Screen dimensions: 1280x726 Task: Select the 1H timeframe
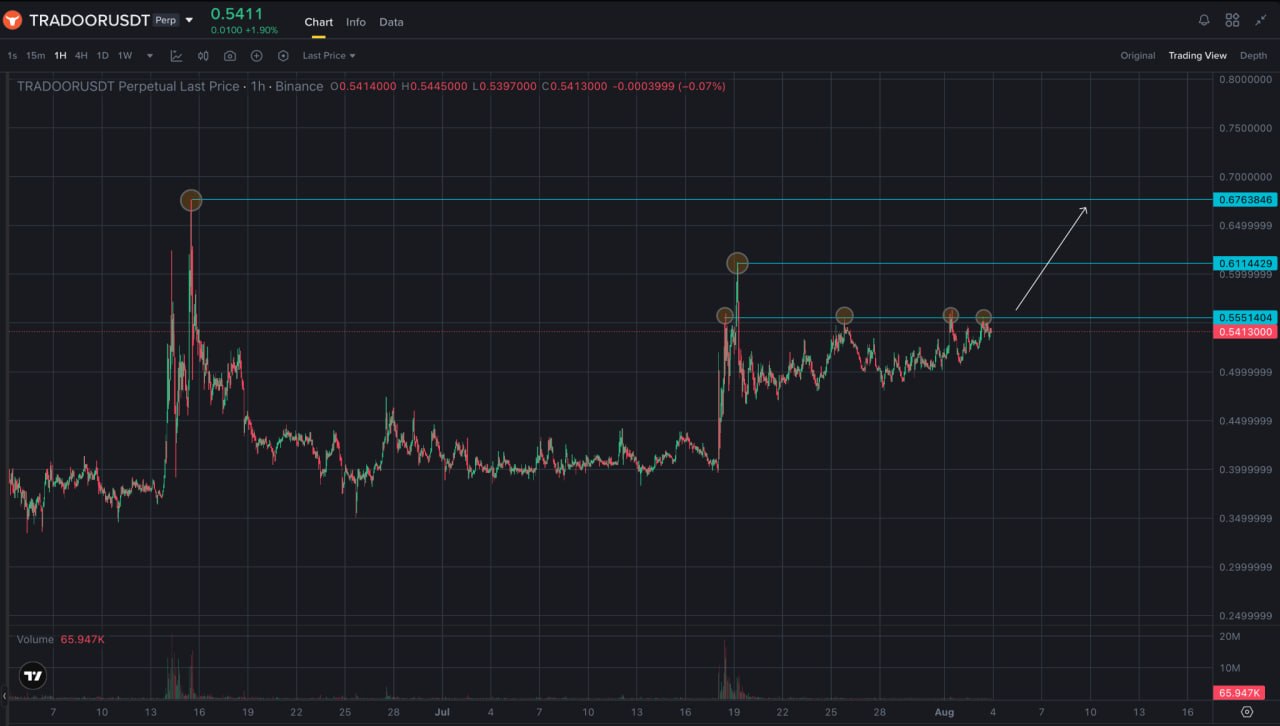(x=60, y=56)
